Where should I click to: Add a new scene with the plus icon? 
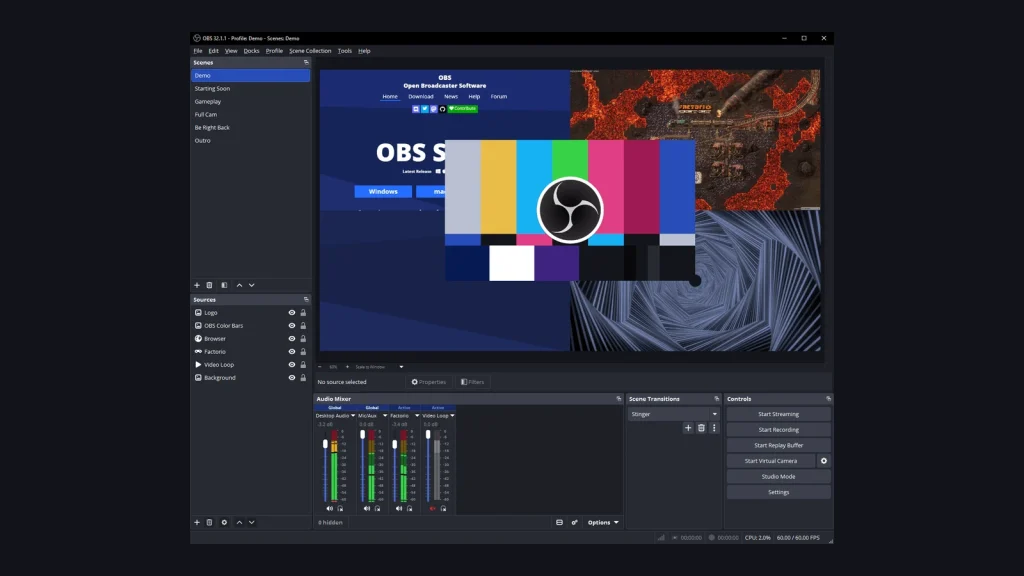[197, 285]
